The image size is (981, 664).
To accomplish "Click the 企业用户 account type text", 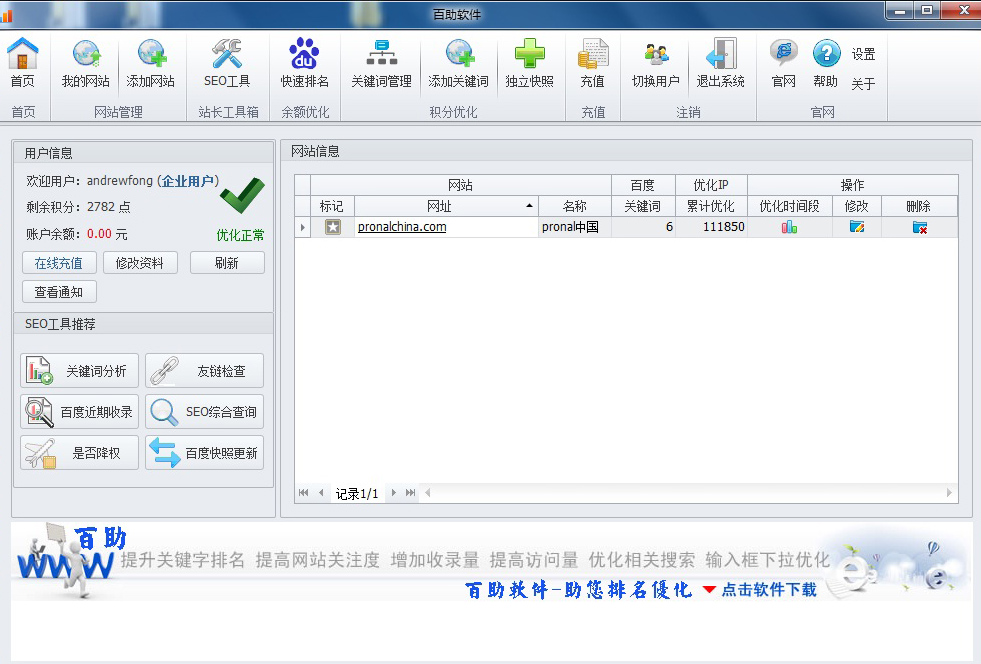I will coord(187,181).
